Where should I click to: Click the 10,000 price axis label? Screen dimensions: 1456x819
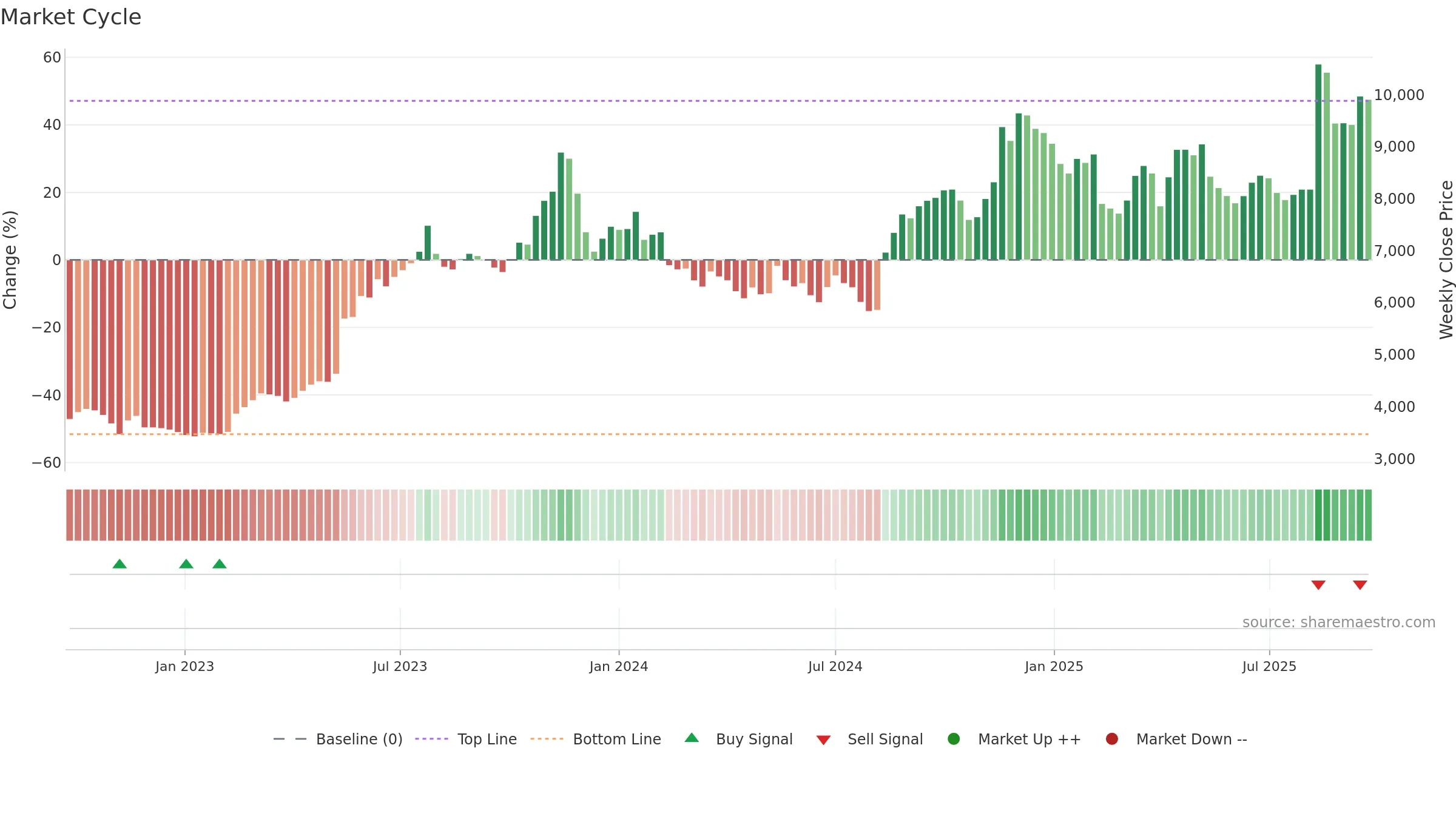click(x=1399, y=95)
